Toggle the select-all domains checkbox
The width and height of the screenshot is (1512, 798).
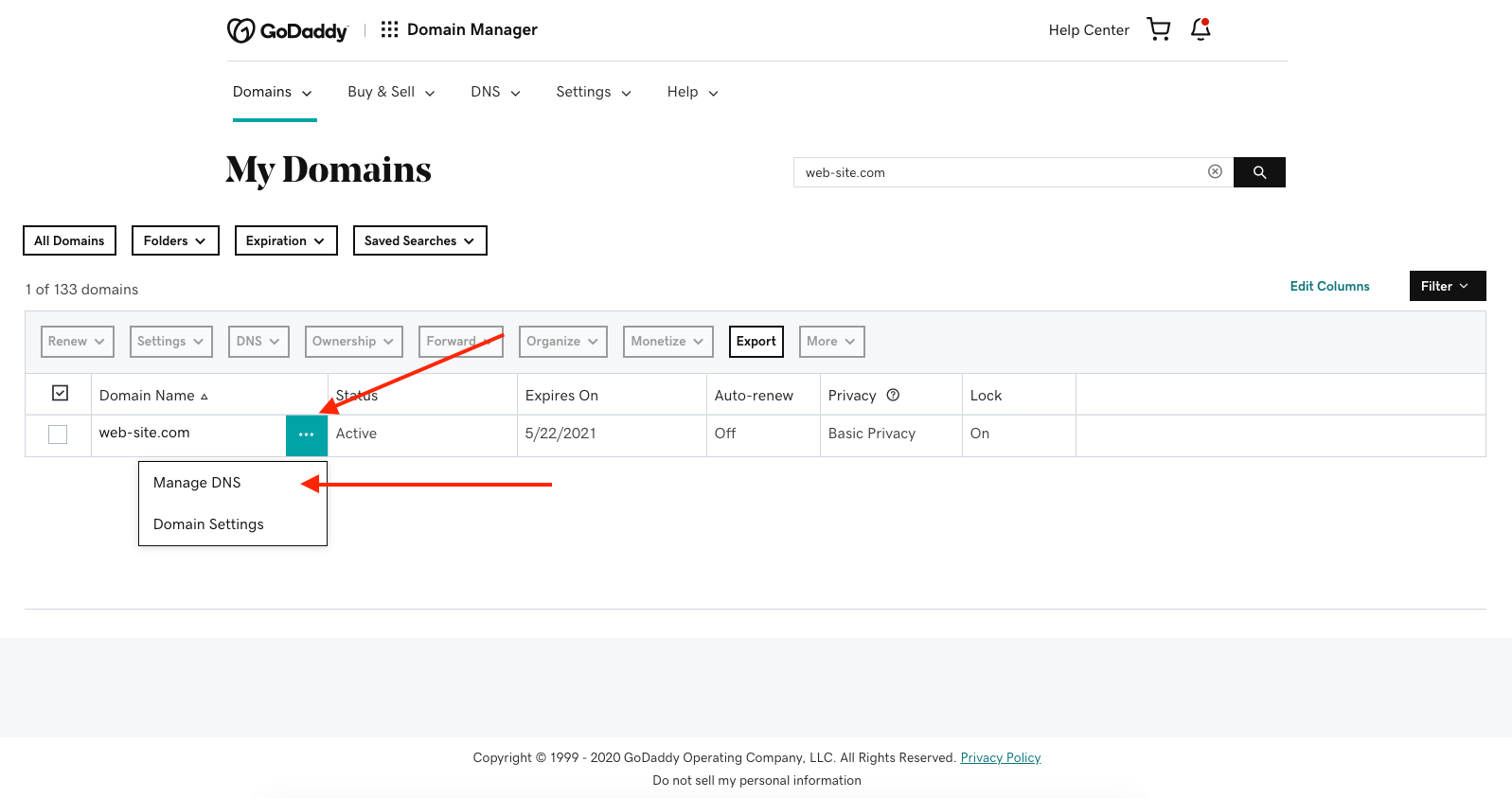pos(60,393)
